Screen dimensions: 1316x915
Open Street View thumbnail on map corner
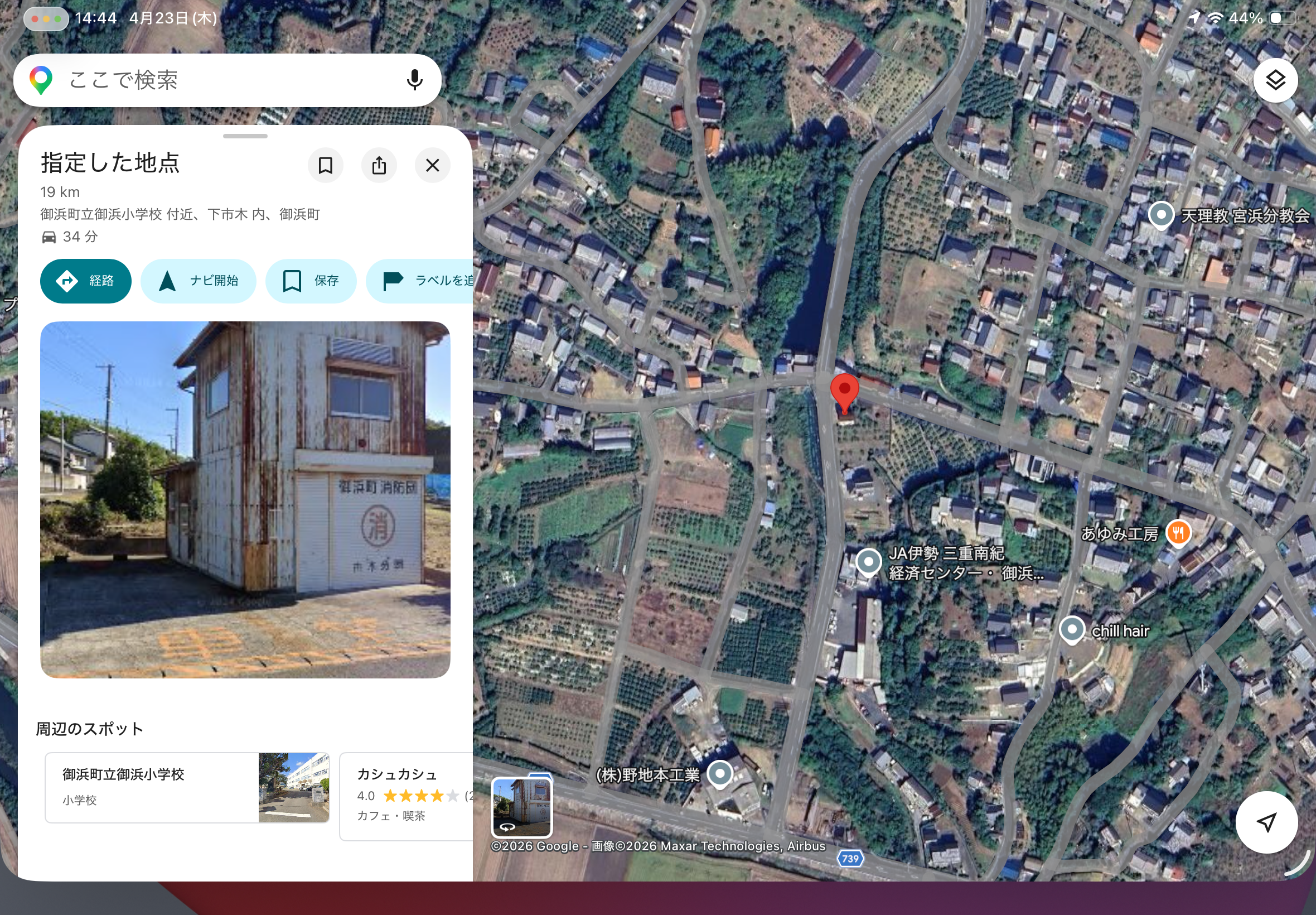[521, 807]
